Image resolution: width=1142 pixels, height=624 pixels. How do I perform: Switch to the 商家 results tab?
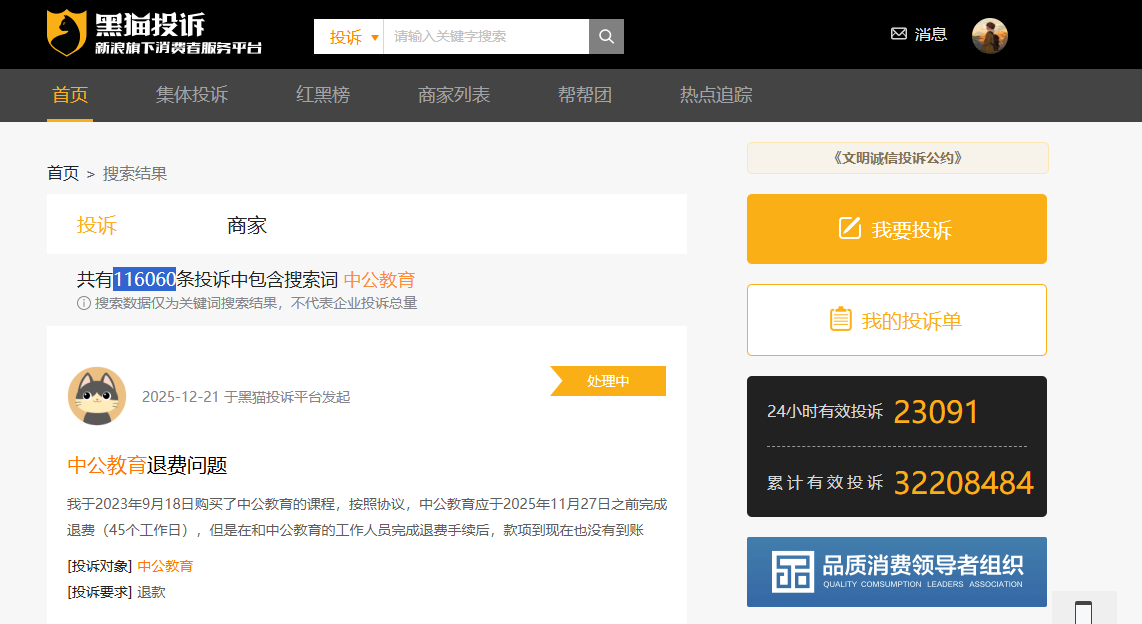(247, 225)
